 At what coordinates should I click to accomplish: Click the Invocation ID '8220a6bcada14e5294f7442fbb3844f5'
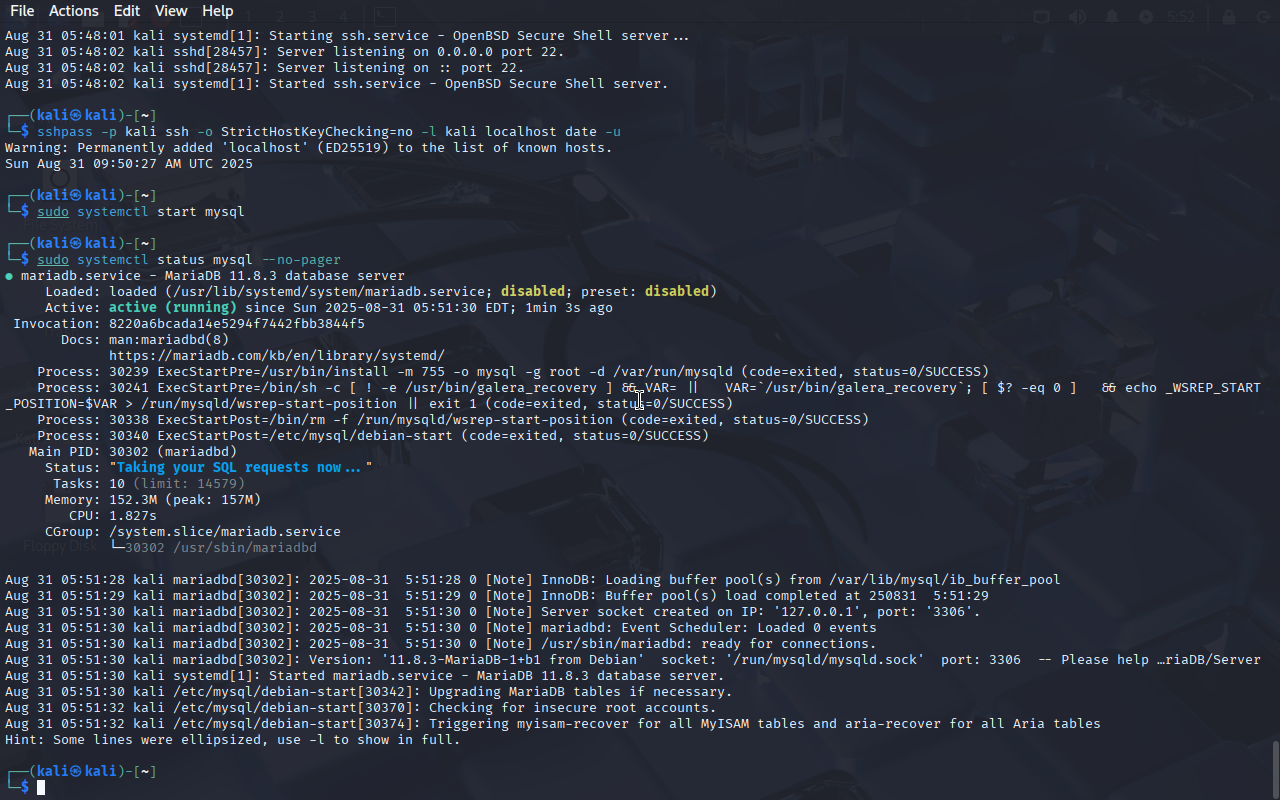point(237,324)
